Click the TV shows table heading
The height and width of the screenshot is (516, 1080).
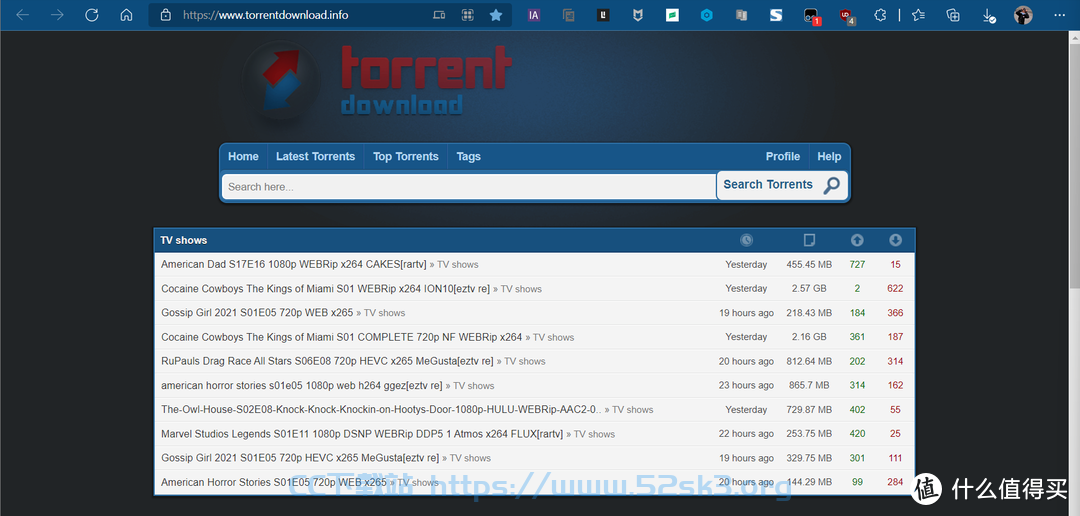coord(184,240)
